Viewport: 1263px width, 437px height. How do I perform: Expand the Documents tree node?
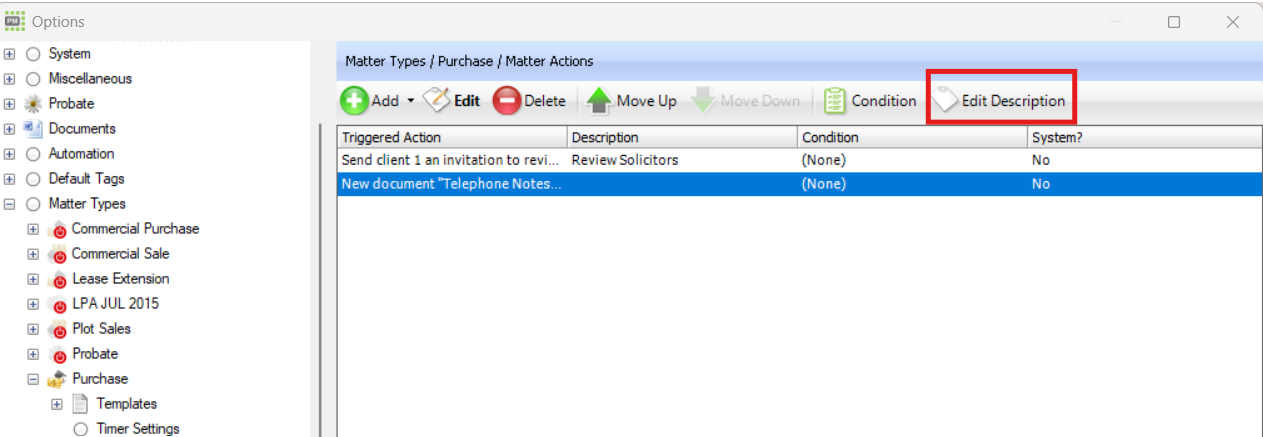click(x=9, y=129)
